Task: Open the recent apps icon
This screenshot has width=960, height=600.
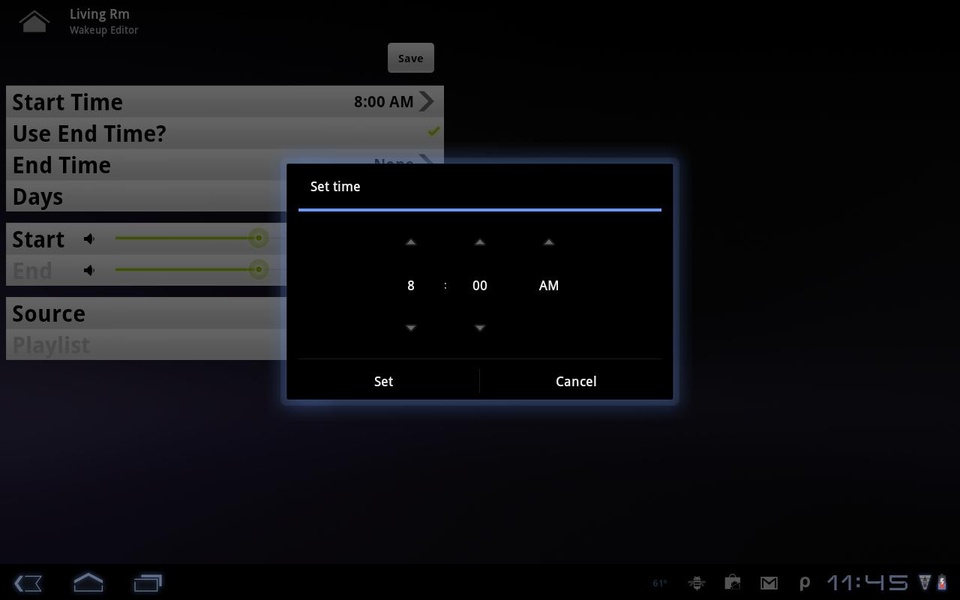Action: point(148,583)
